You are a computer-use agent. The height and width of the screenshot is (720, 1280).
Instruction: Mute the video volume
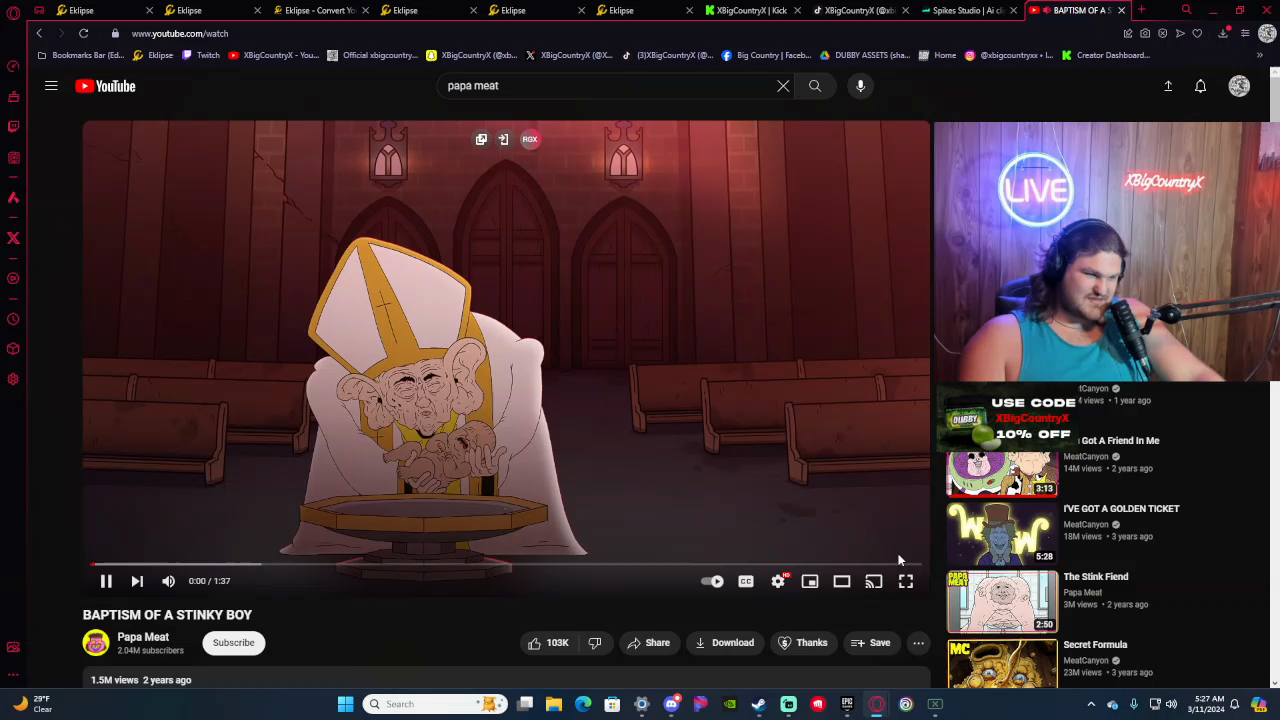pos(168,581)
